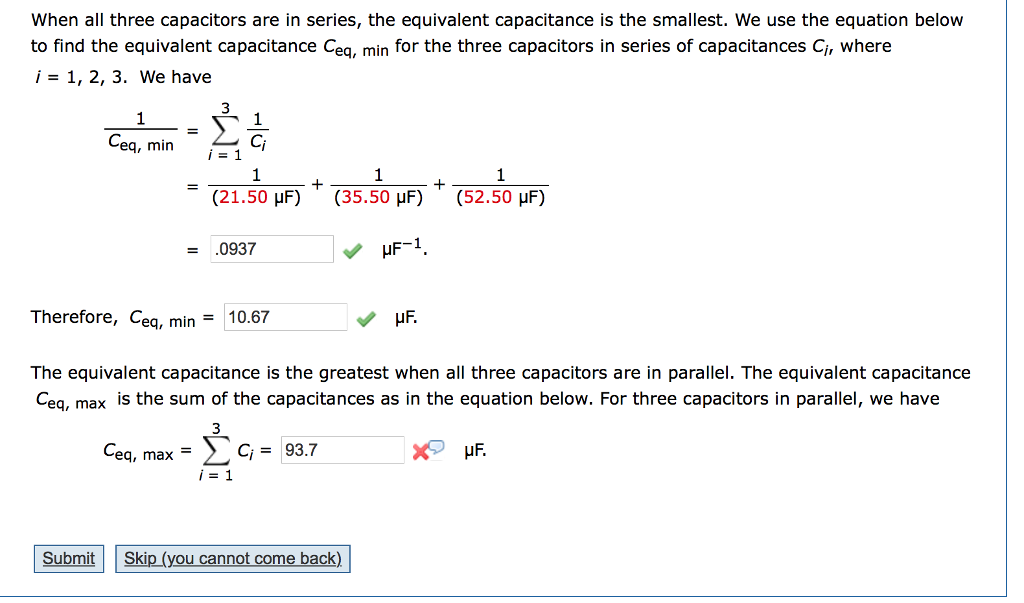The width and height of the screenshot is (1024, 603).
Task: Click the red (52.50 μF) term
Action: coord(499,197)
